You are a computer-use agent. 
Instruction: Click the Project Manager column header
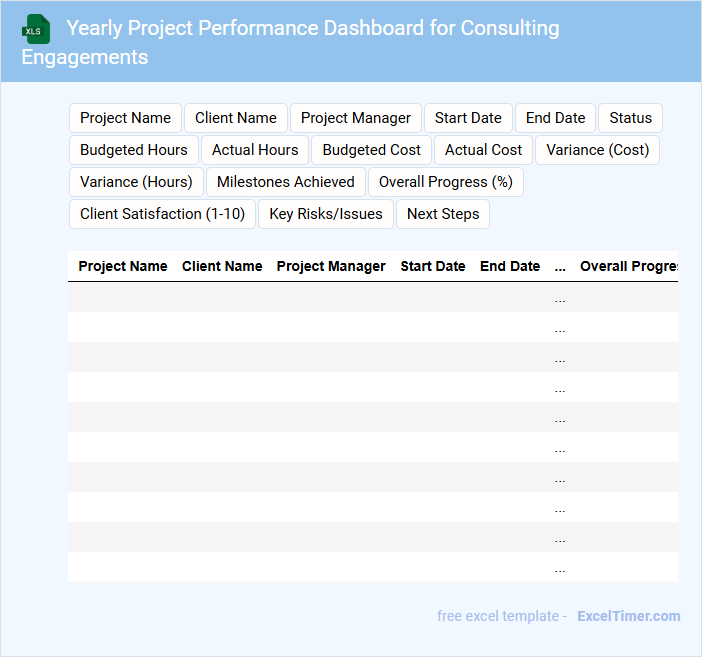pyautogui.click(x=331, y=266)
